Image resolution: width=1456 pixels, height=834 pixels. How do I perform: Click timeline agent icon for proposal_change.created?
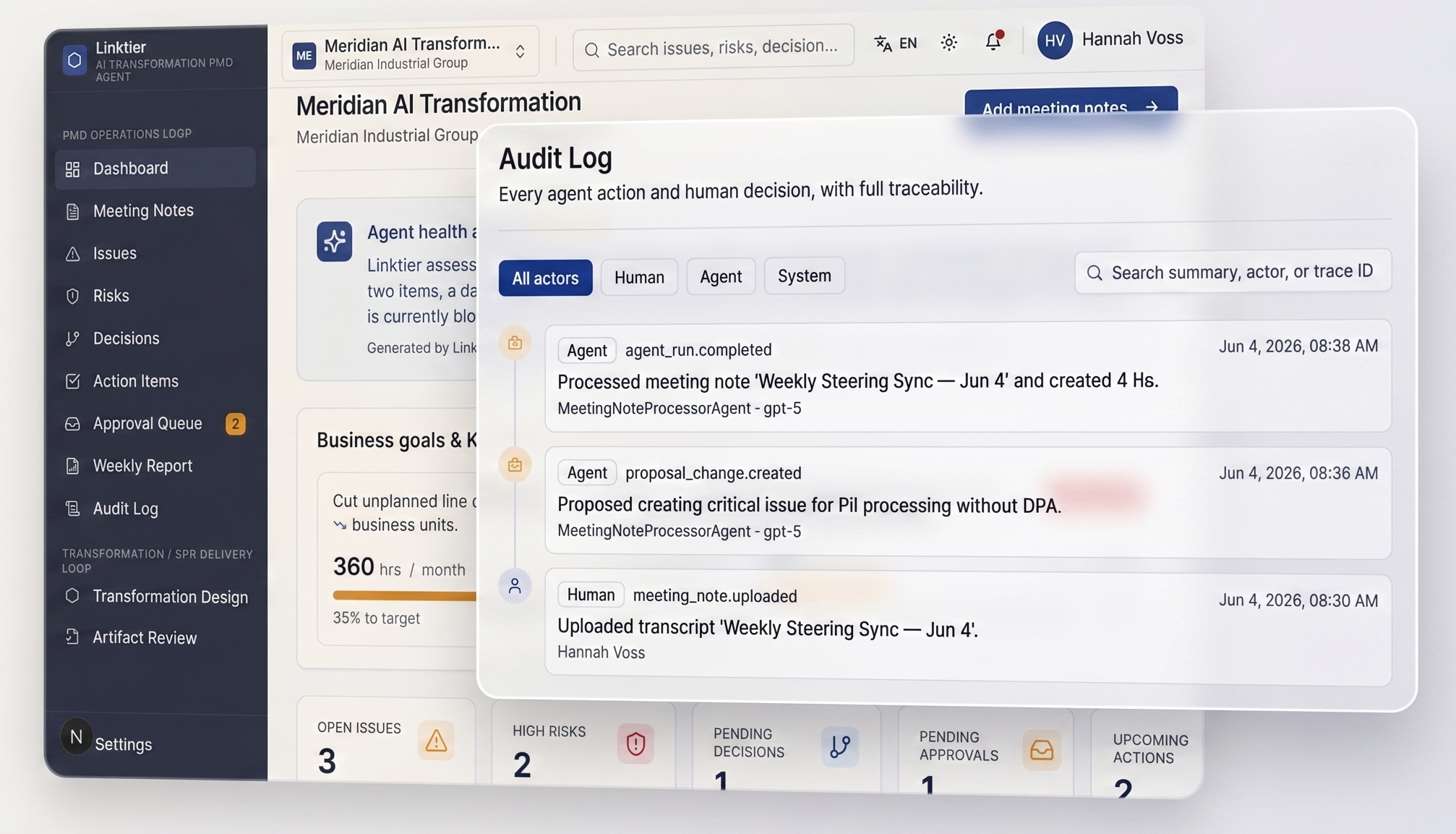(x=515, y=465)
